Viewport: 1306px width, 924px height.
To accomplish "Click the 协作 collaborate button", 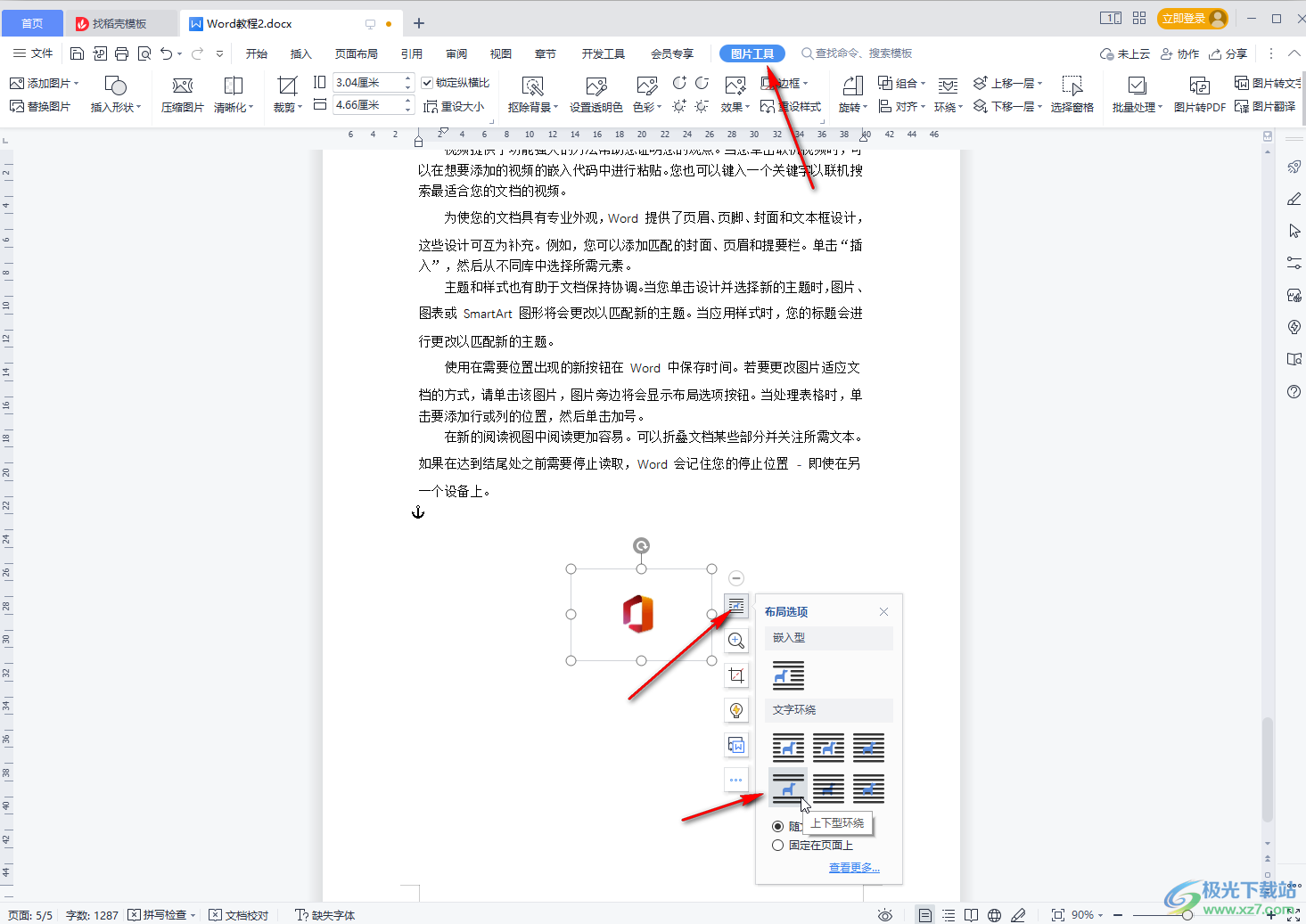I will [1179, 53].
